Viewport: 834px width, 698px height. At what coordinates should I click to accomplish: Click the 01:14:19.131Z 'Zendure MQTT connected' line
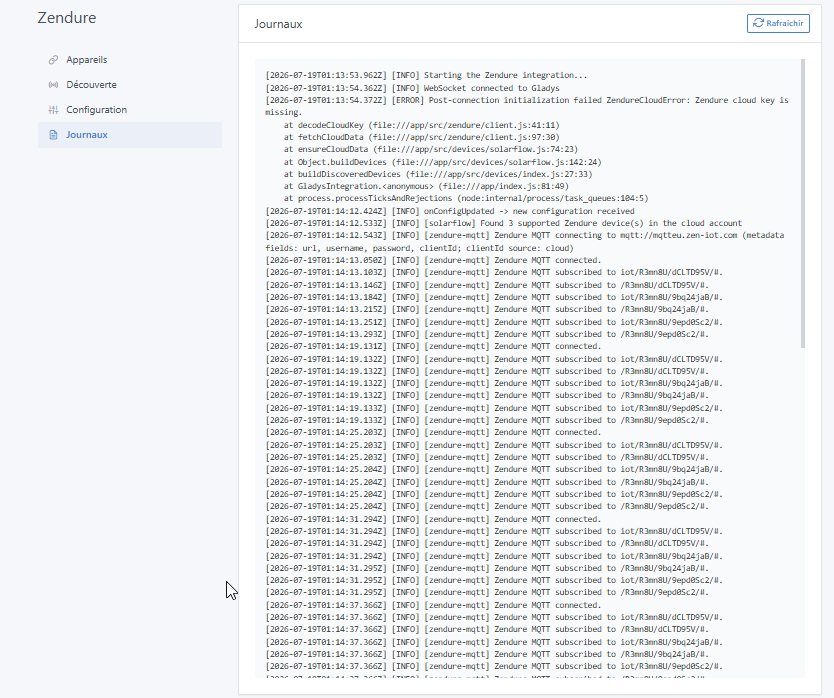click(433, 346)
